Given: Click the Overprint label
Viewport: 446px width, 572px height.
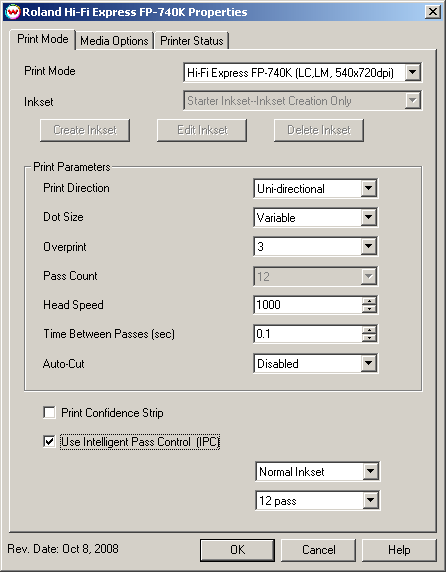Looking at the screenshot, I should (65, 247).
